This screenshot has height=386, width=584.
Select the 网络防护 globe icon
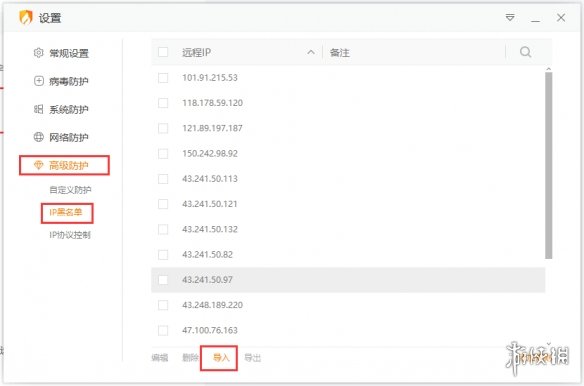[38, 137]
